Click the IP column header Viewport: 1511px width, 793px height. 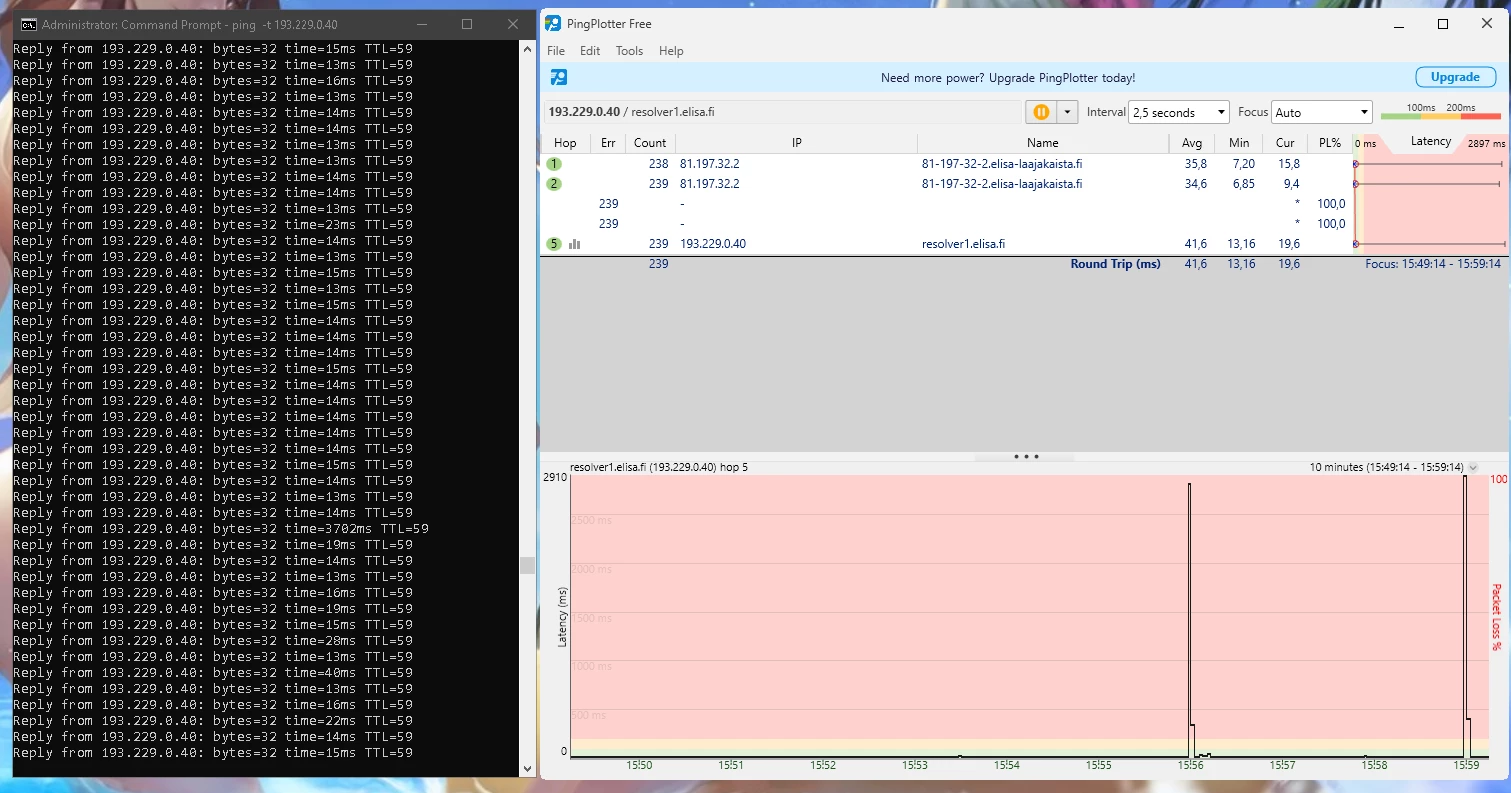pos(797,143)
